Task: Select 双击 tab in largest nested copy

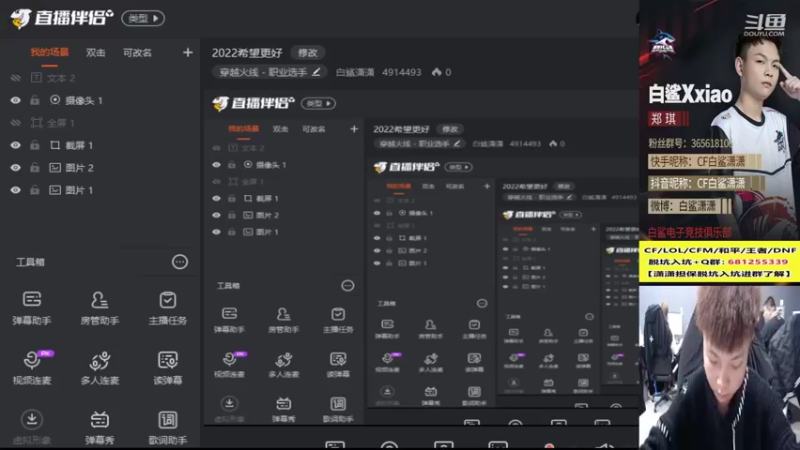Action: [280, 129]
